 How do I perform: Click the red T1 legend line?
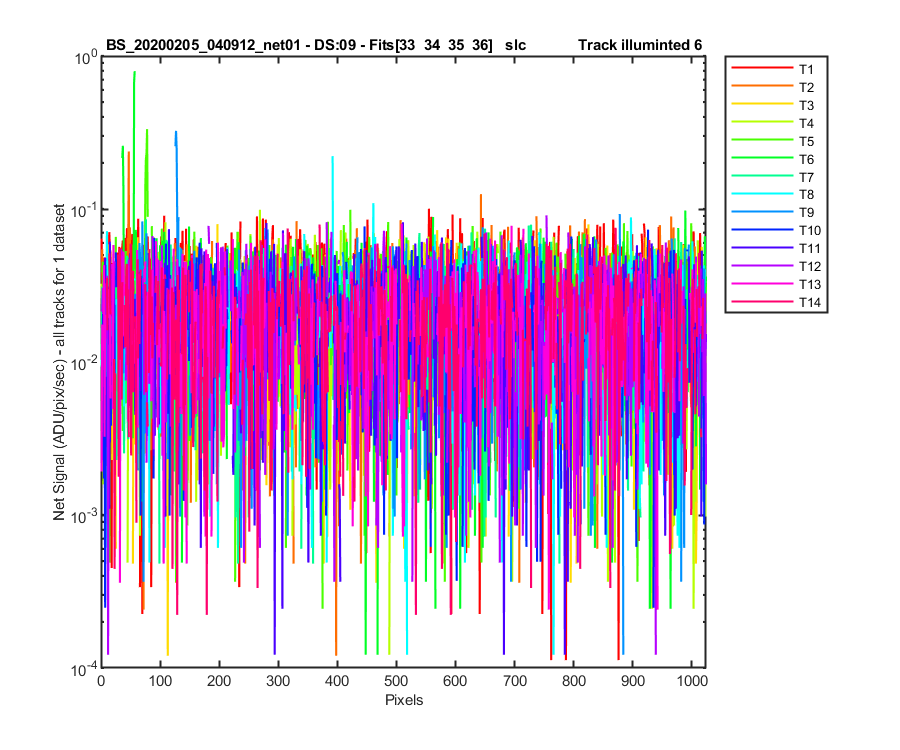click(762, 68)
